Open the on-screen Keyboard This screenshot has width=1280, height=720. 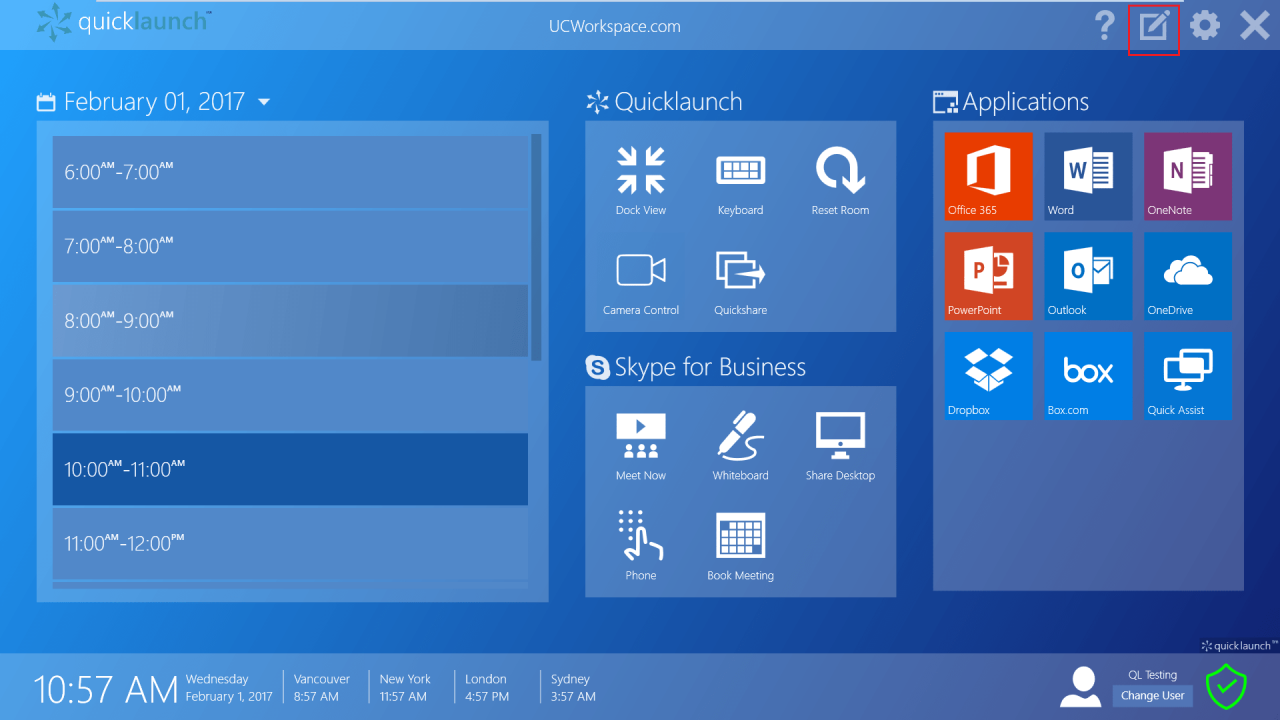[741, 181]
